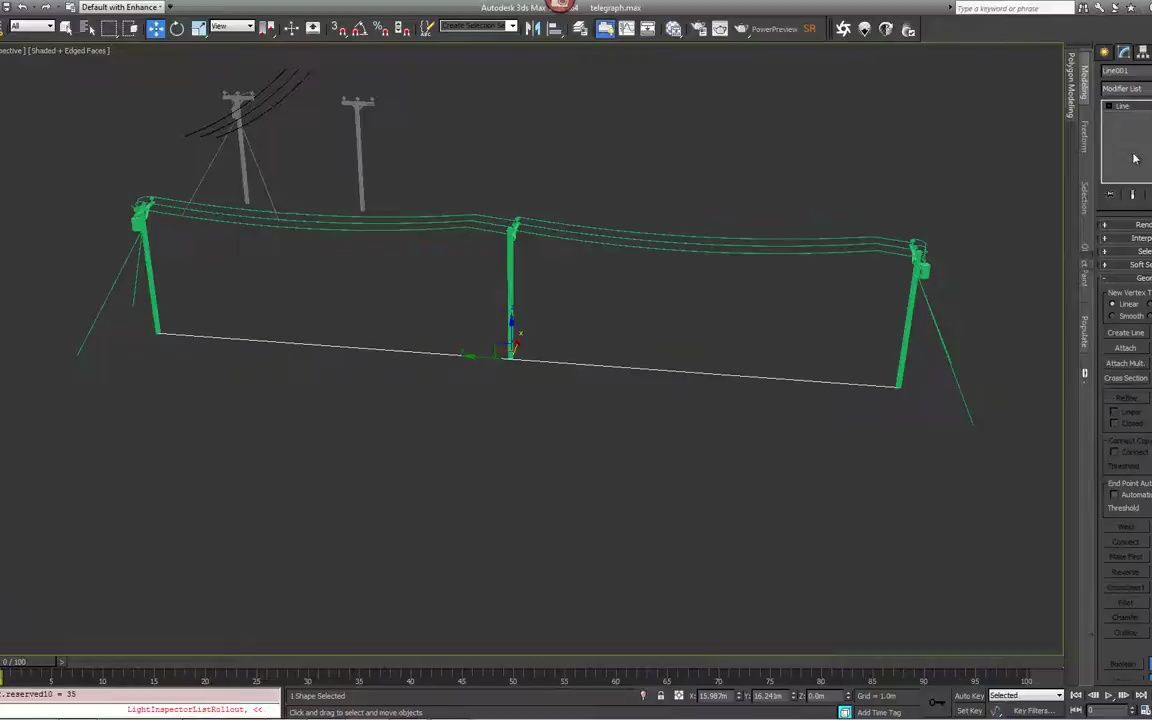Image resolution: width=1152 pixels, height=720 pixels.
Task: Activate the Select and Scale tool
Action: (x=198, y=28)
